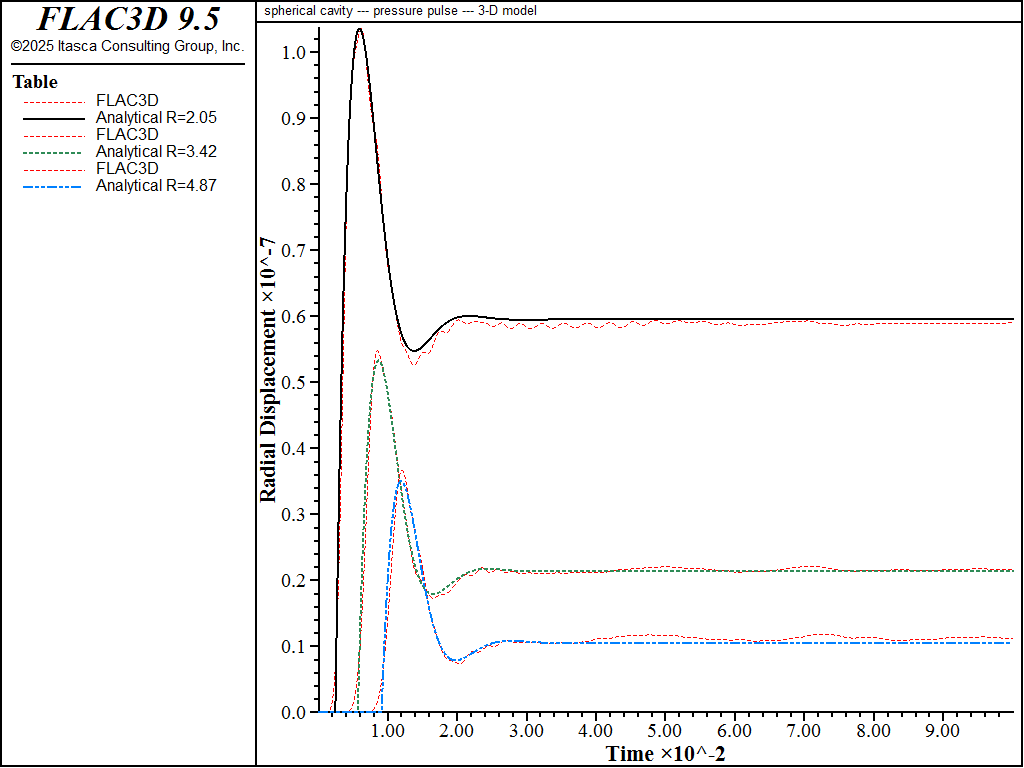Click the blue Analytical R=4.87 line swatch
Viewport: 1024px width, 768px height.
click(54, 186)
